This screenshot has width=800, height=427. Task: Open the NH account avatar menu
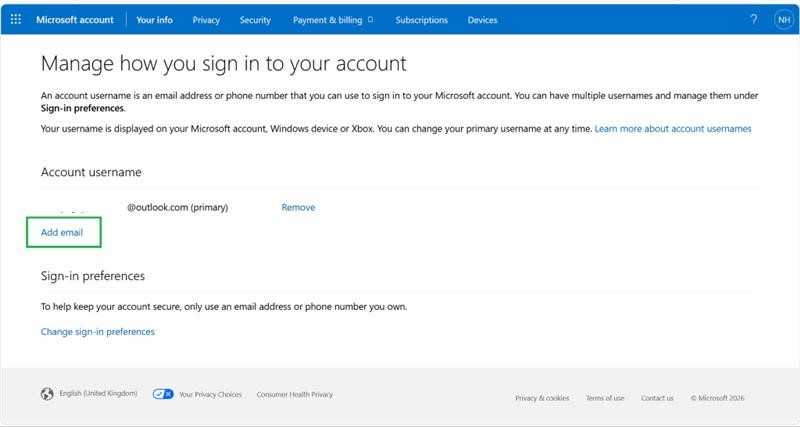(x=784, y=20)
